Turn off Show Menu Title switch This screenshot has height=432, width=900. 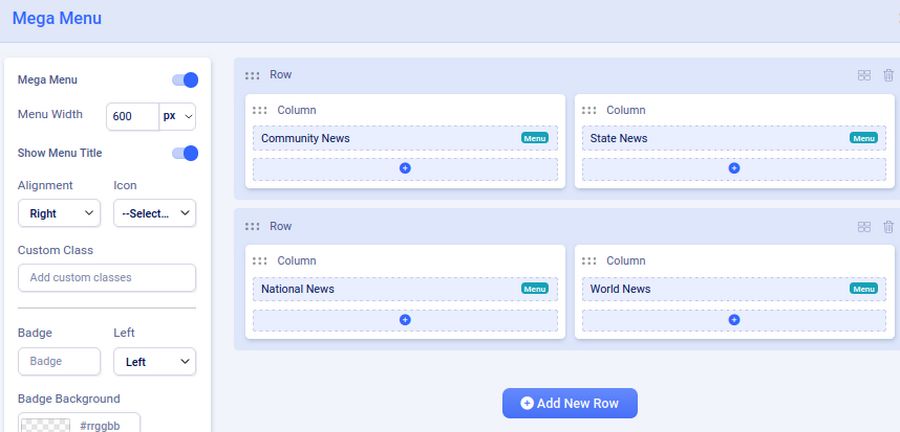pos(185,153)
